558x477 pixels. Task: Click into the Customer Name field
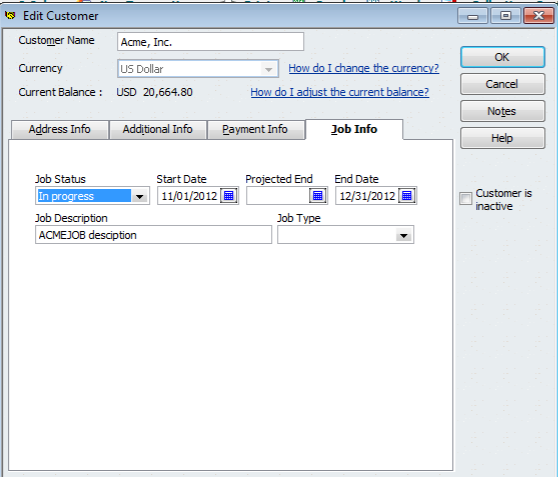pyautogui.click(x=210, y=42)
